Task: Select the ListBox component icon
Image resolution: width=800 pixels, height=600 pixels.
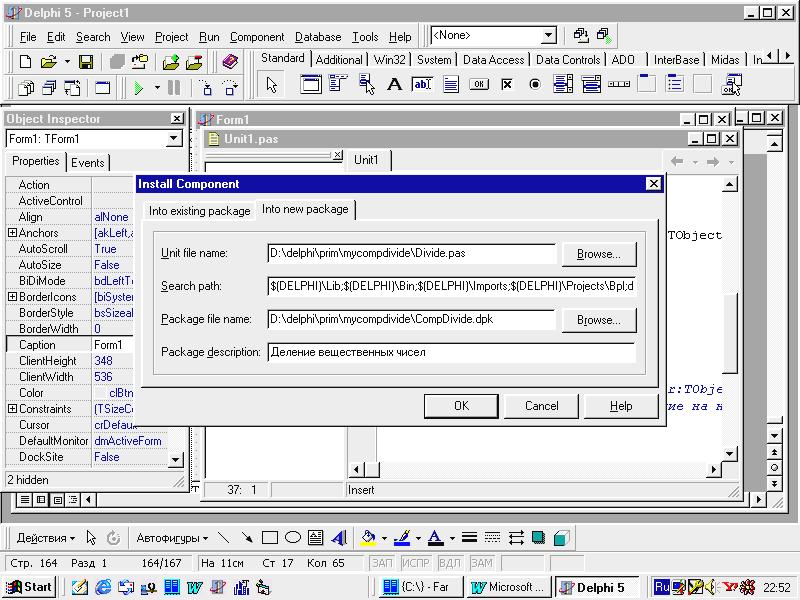Action: [563, 84]
